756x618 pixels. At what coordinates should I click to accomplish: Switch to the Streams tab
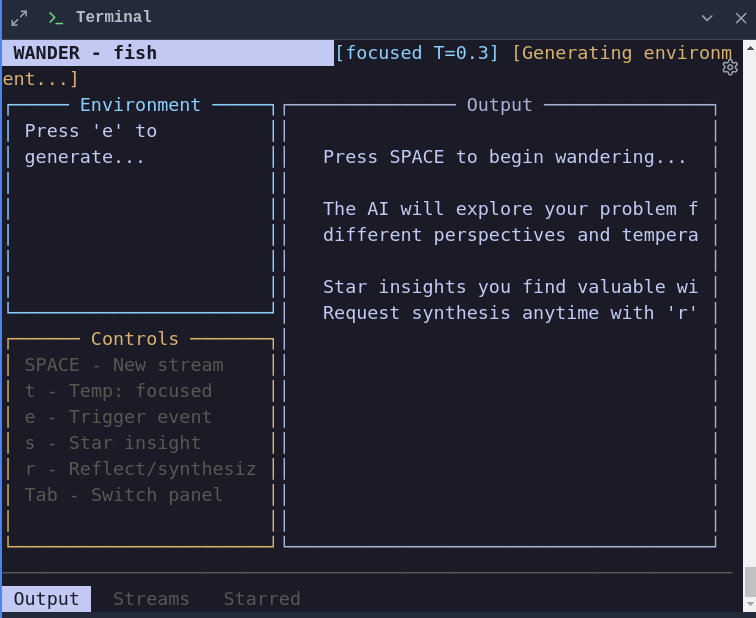pos(151,599)
